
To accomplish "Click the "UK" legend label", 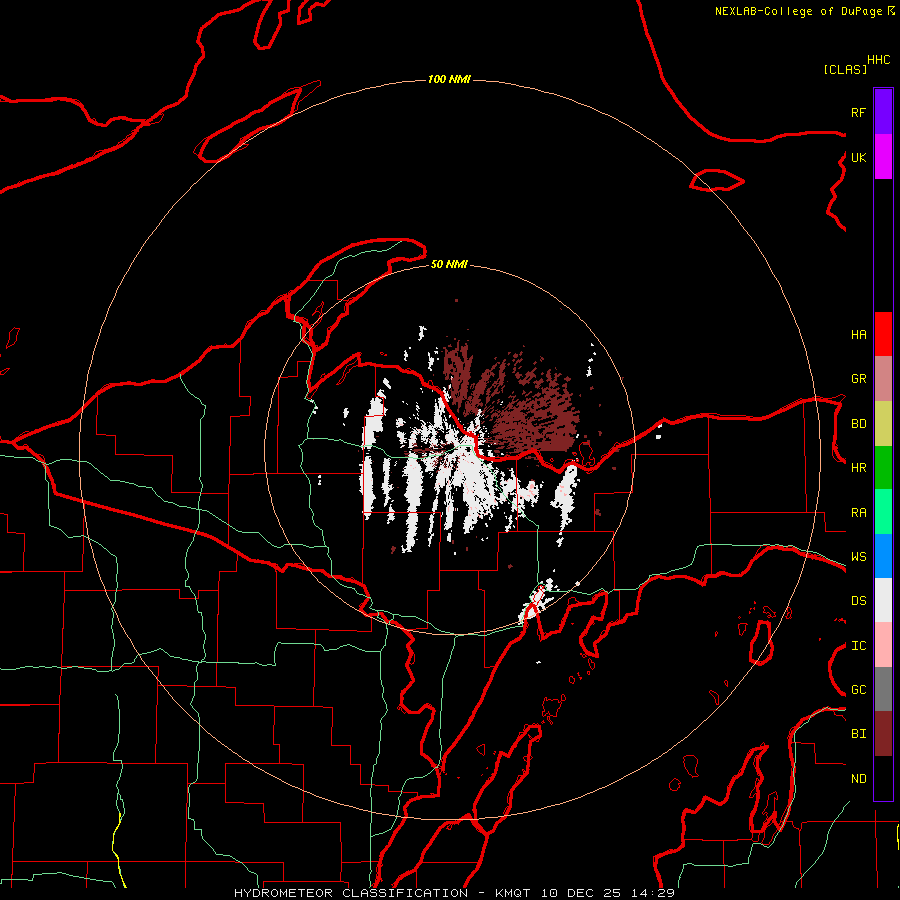I will coord(858,157).
